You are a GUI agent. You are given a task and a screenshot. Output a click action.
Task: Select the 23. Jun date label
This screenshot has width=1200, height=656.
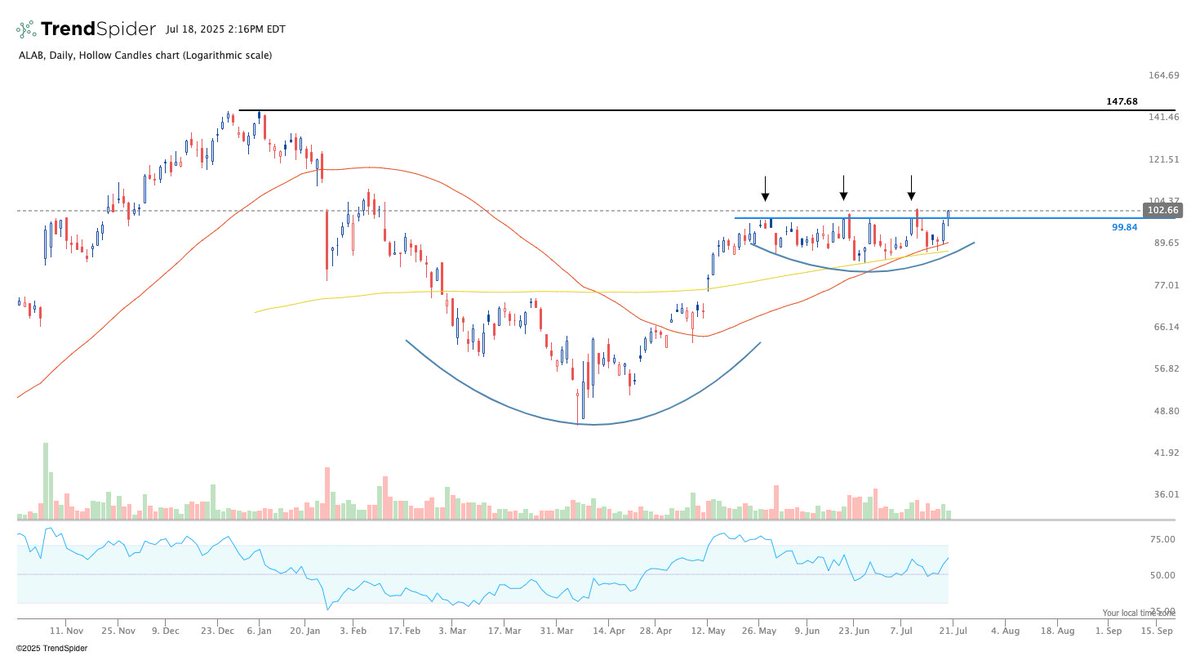853,632
